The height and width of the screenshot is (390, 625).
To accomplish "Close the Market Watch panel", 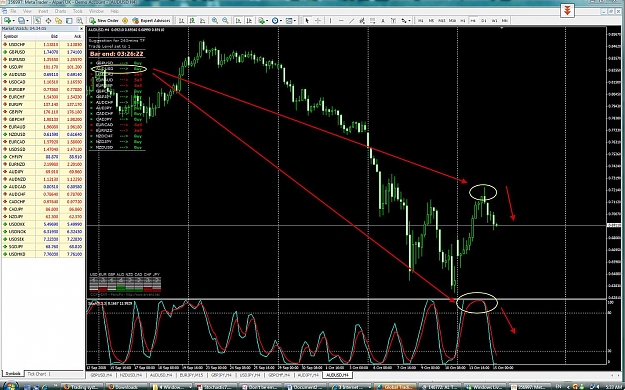I will 82,29.
